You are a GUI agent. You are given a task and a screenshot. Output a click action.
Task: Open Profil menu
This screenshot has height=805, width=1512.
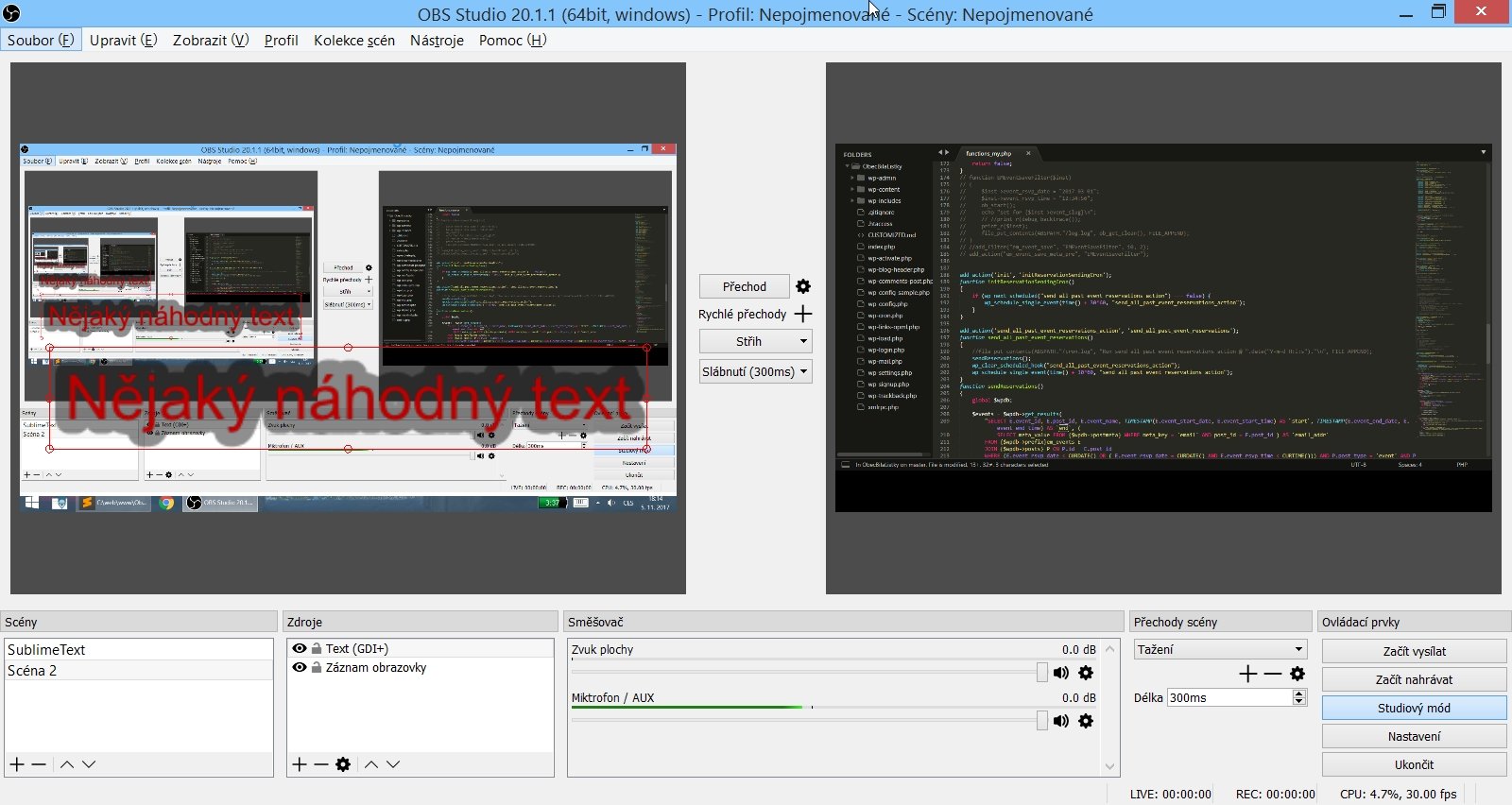[282, 40]
